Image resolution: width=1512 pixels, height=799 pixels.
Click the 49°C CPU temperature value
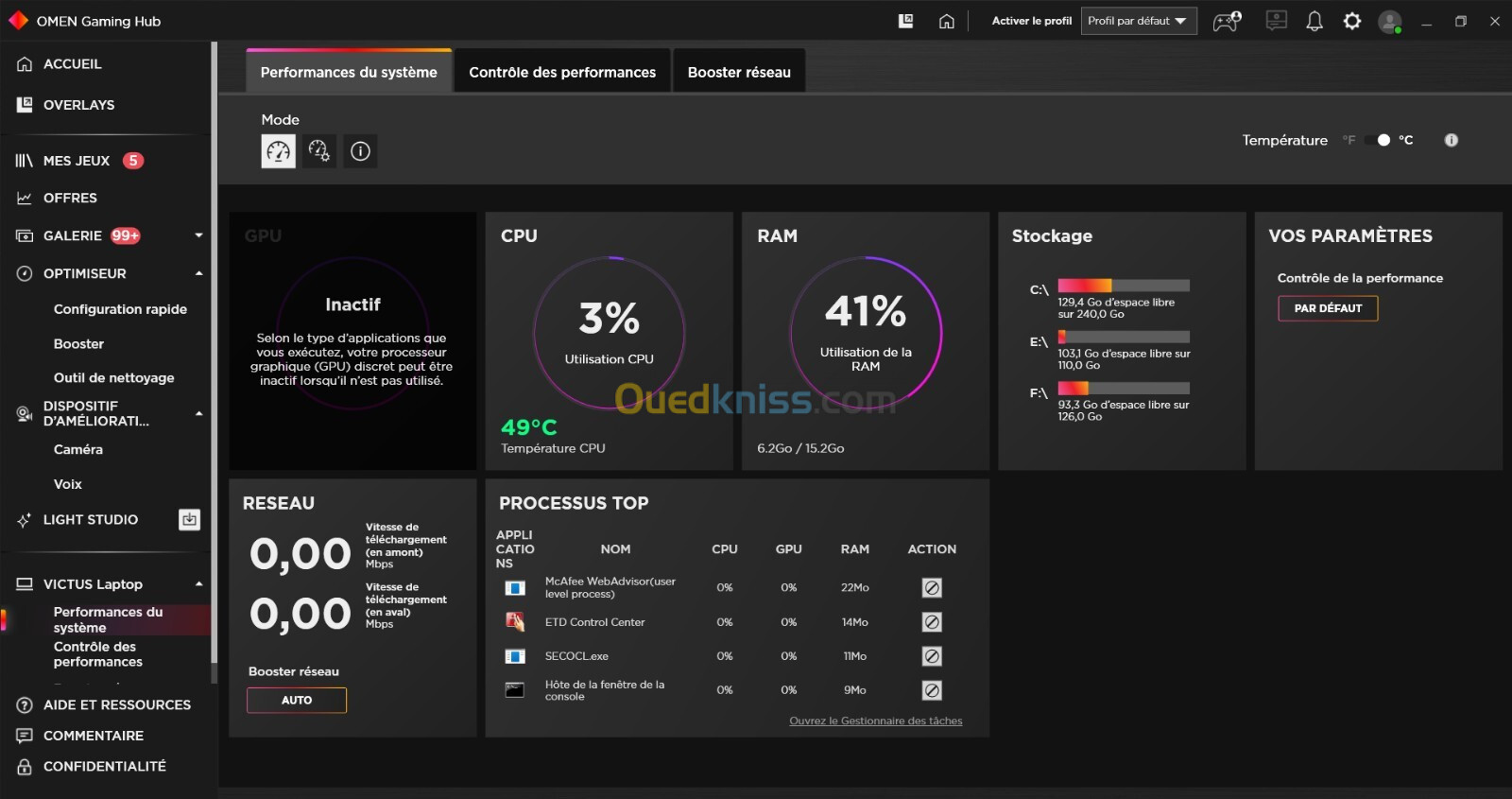(529, 427)
